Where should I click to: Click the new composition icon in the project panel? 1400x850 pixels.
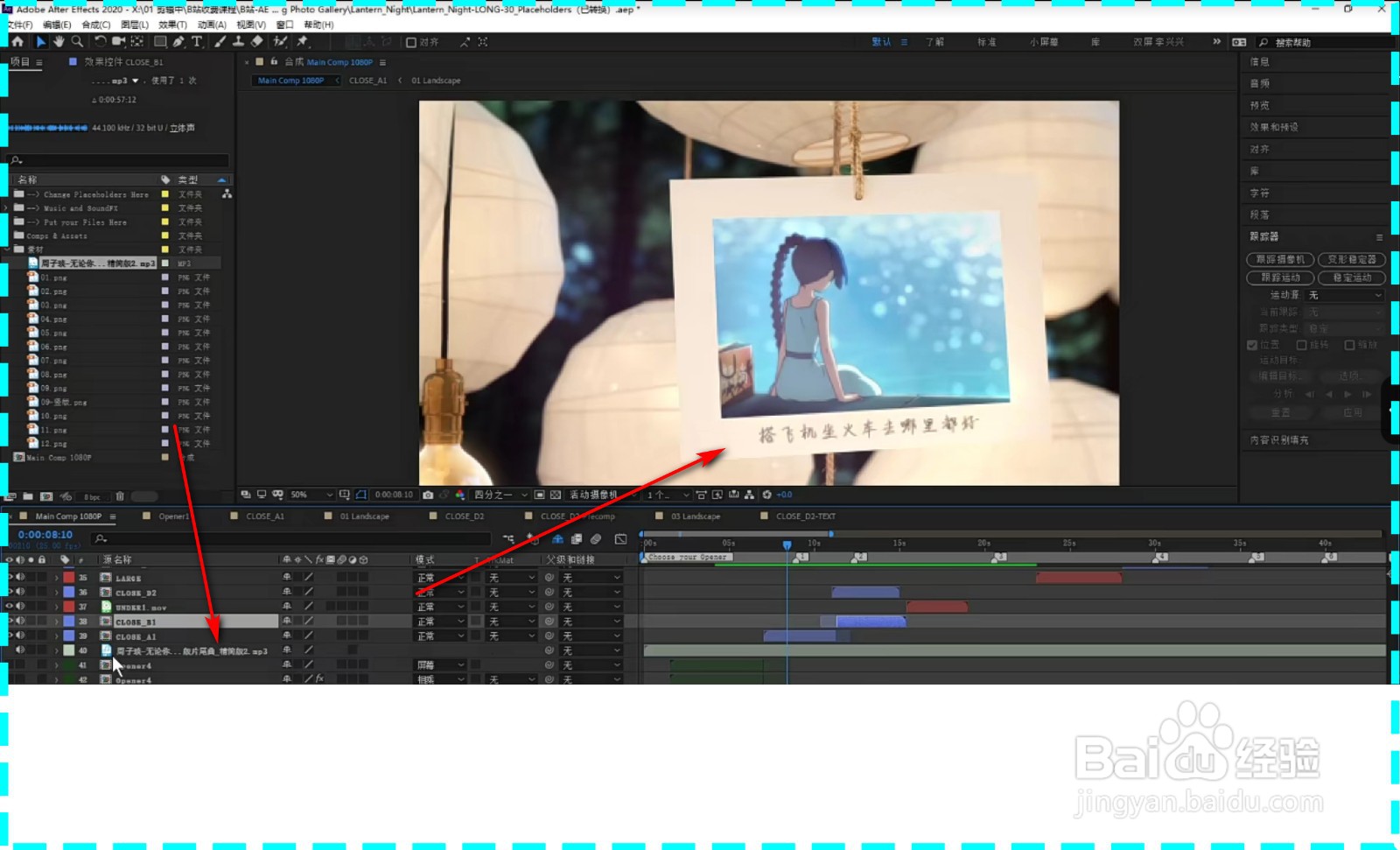[x=46, y=496]
